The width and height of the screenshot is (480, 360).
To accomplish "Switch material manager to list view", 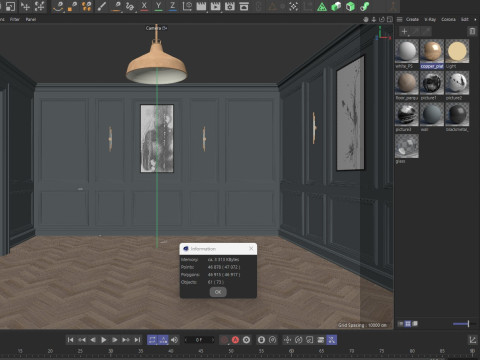I will 401,324.
